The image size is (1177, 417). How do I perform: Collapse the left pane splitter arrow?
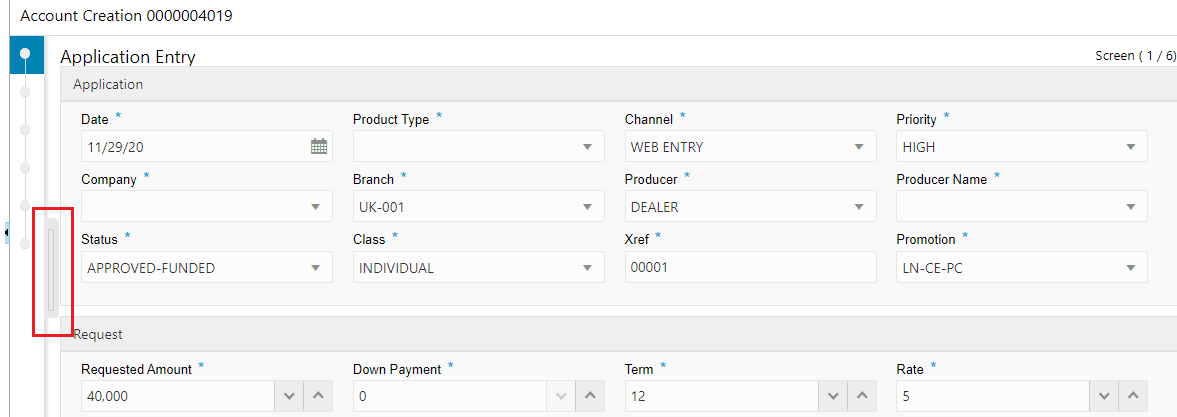(x=7, y=232)
